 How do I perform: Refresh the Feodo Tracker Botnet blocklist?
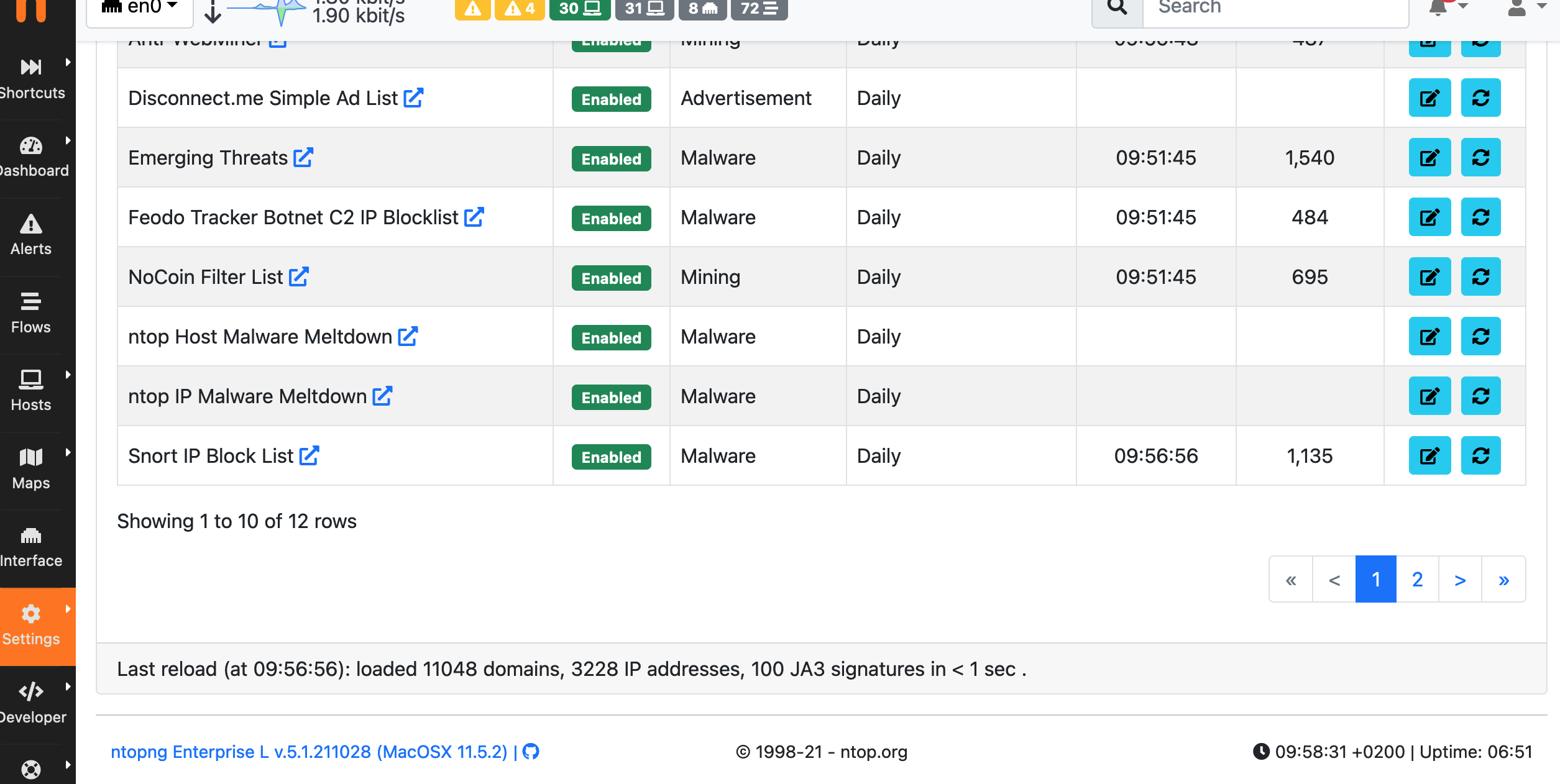[1480, 217]
